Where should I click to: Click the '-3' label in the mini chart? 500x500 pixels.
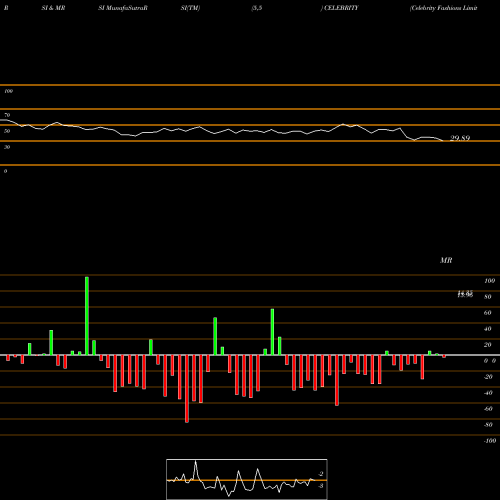321,486
